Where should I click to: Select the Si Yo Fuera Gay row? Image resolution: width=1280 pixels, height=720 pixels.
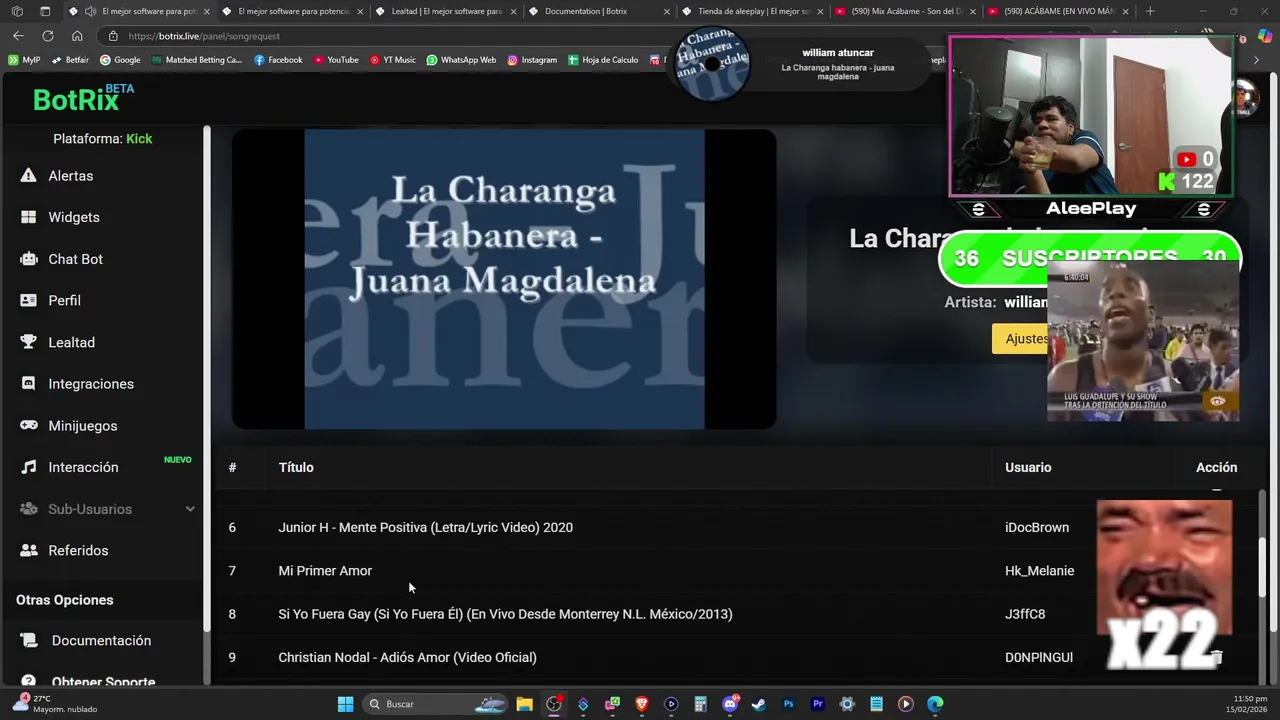pyautogui.click(x=505, y=614)
